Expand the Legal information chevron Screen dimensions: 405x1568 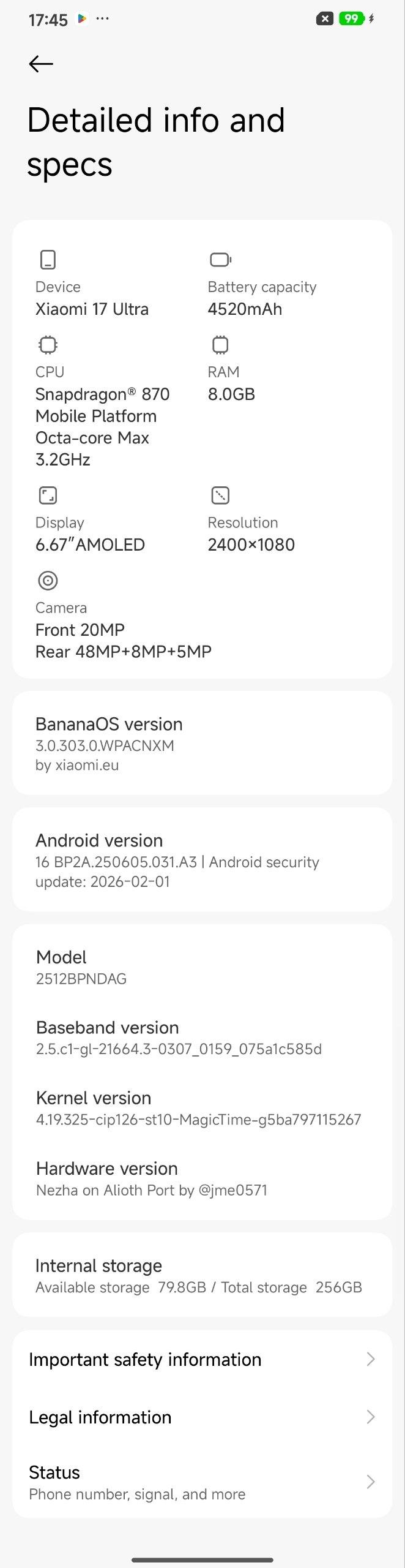pyautogui.click(x=370, y=1417)
